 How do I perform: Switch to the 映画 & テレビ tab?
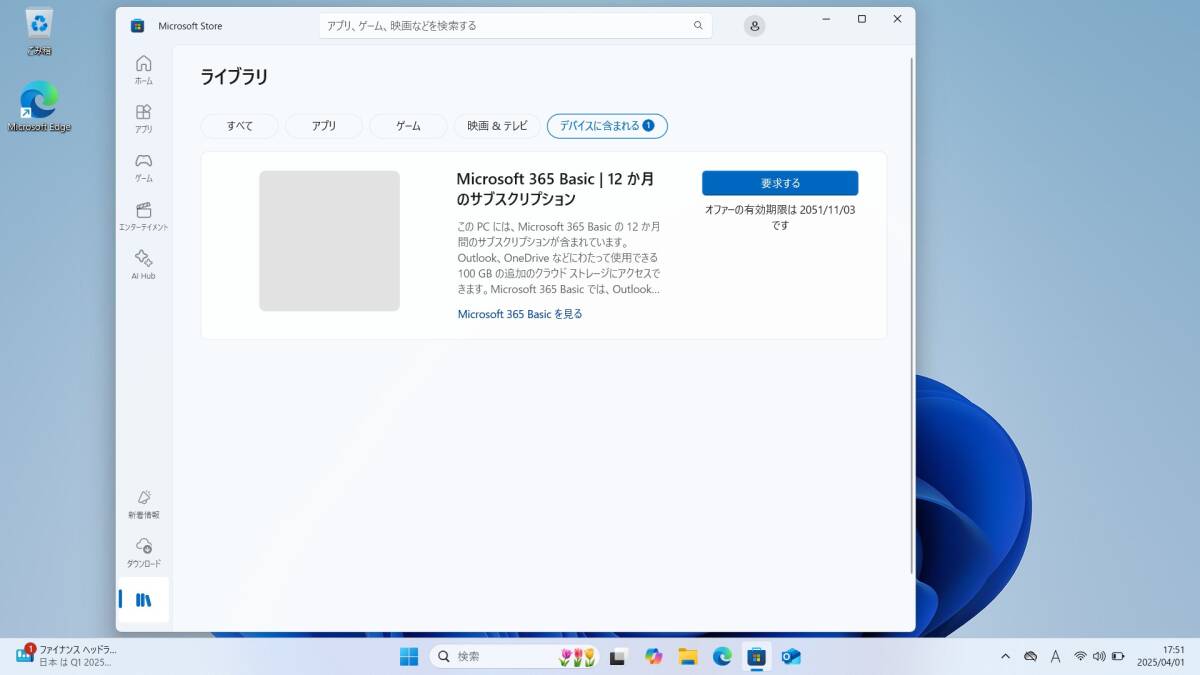[497, 126]
